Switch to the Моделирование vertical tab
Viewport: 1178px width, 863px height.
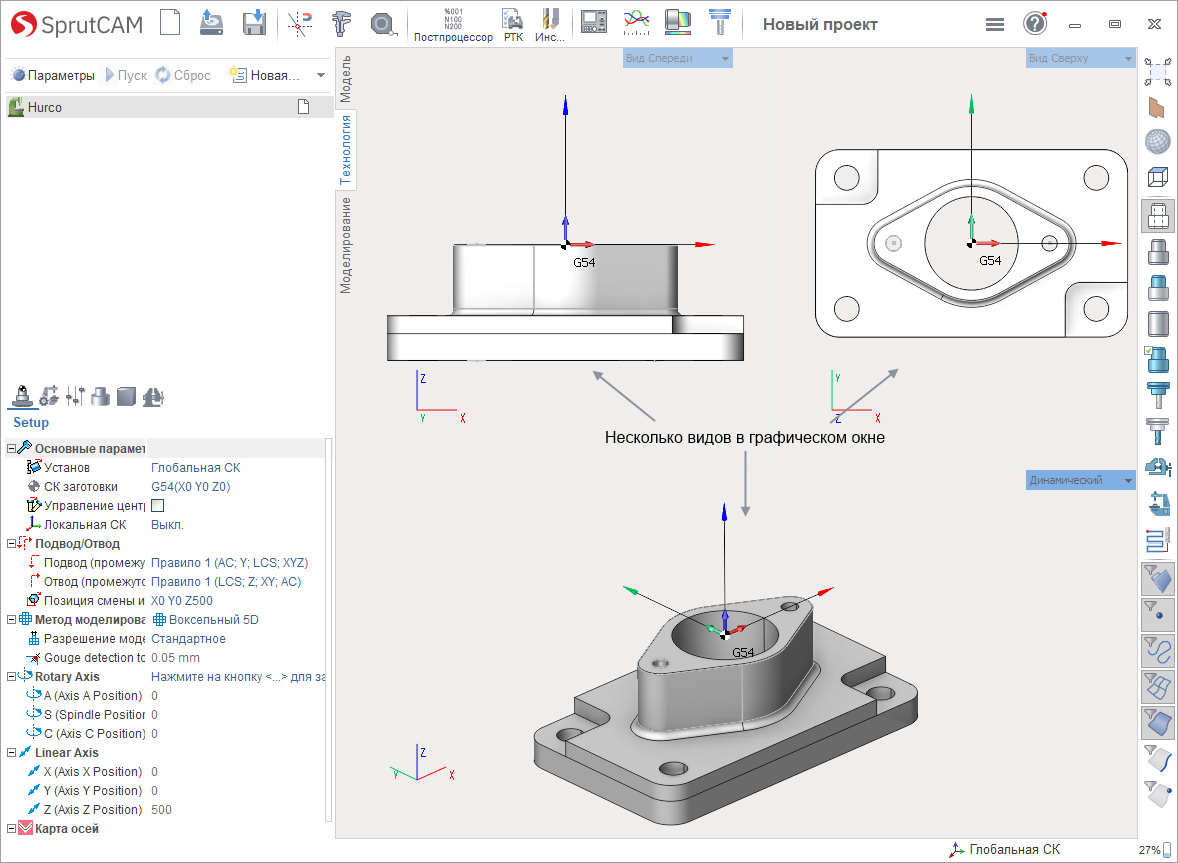click(x=346, y=245)
